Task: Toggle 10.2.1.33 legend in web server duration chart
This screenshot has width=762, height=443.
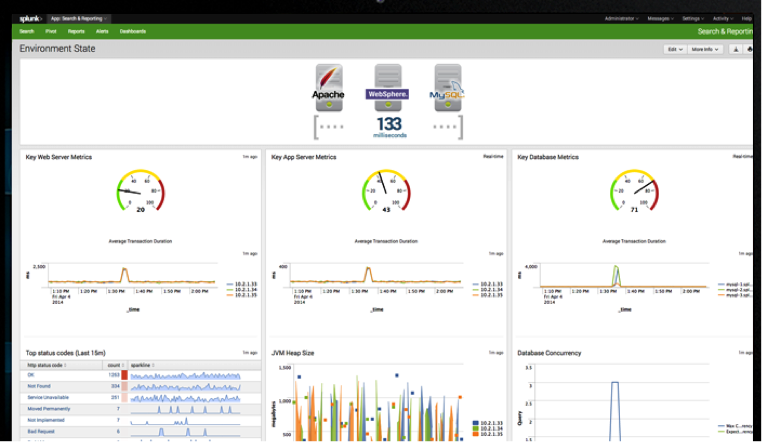Action: (x=242, y=284)
